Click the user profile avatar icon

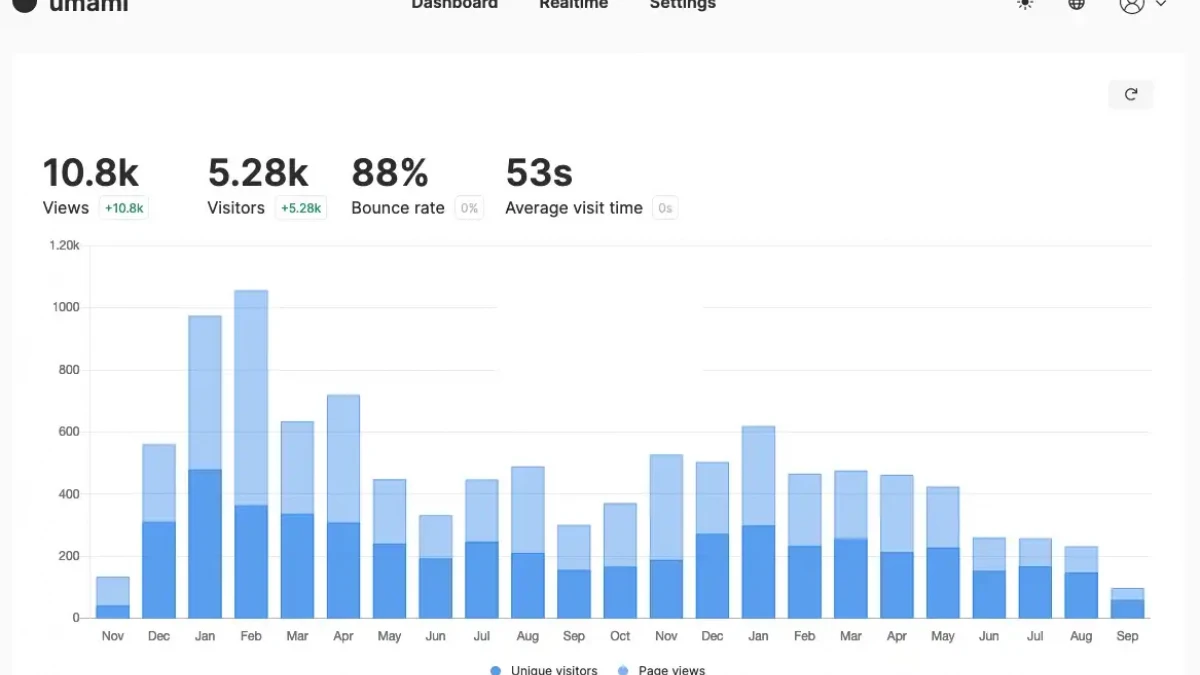point(1131,4)
